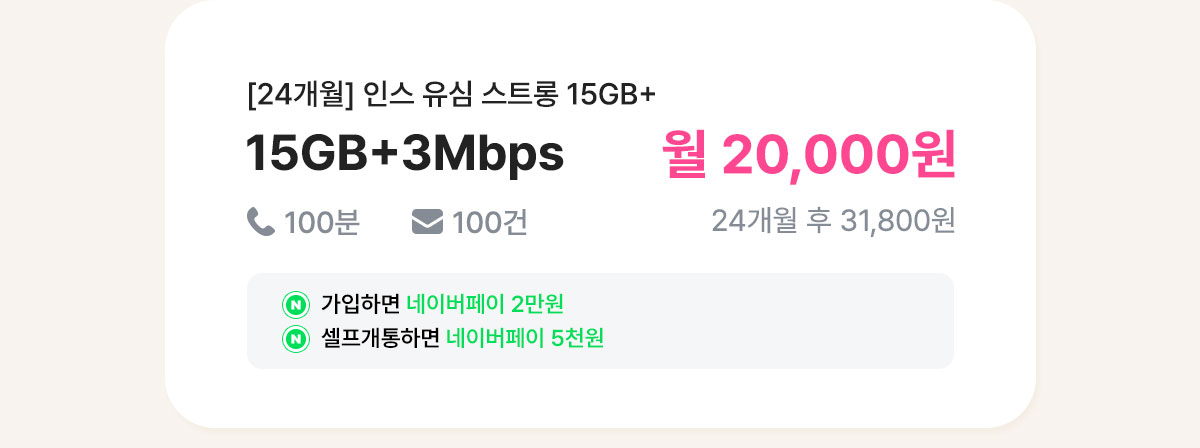This screenshot has width=1200, height=448.
Task: Click the 가입하면 benefit text
Action: click(x=360, y=303)
